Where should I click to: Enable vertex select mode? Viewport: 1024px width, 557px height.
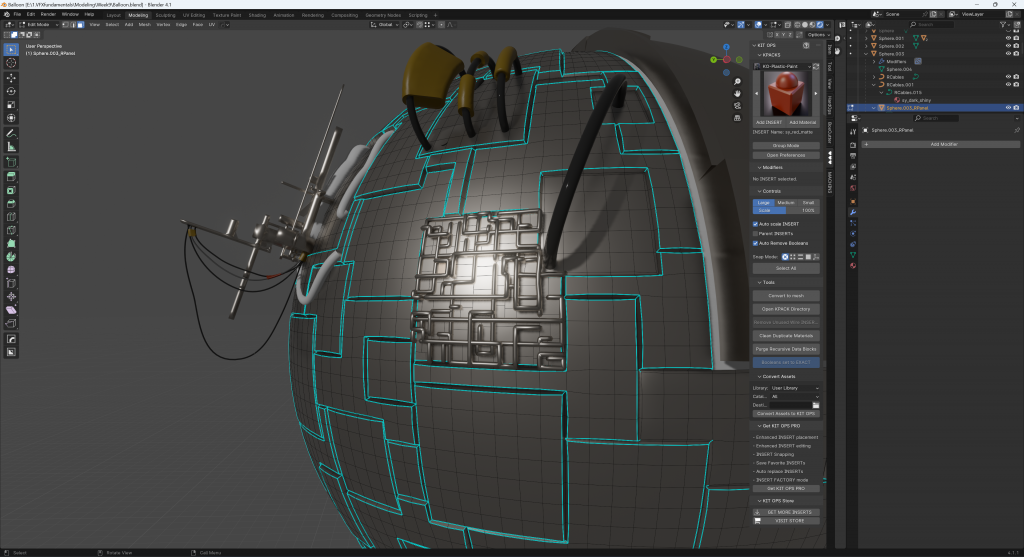click(x=65, y=25)
